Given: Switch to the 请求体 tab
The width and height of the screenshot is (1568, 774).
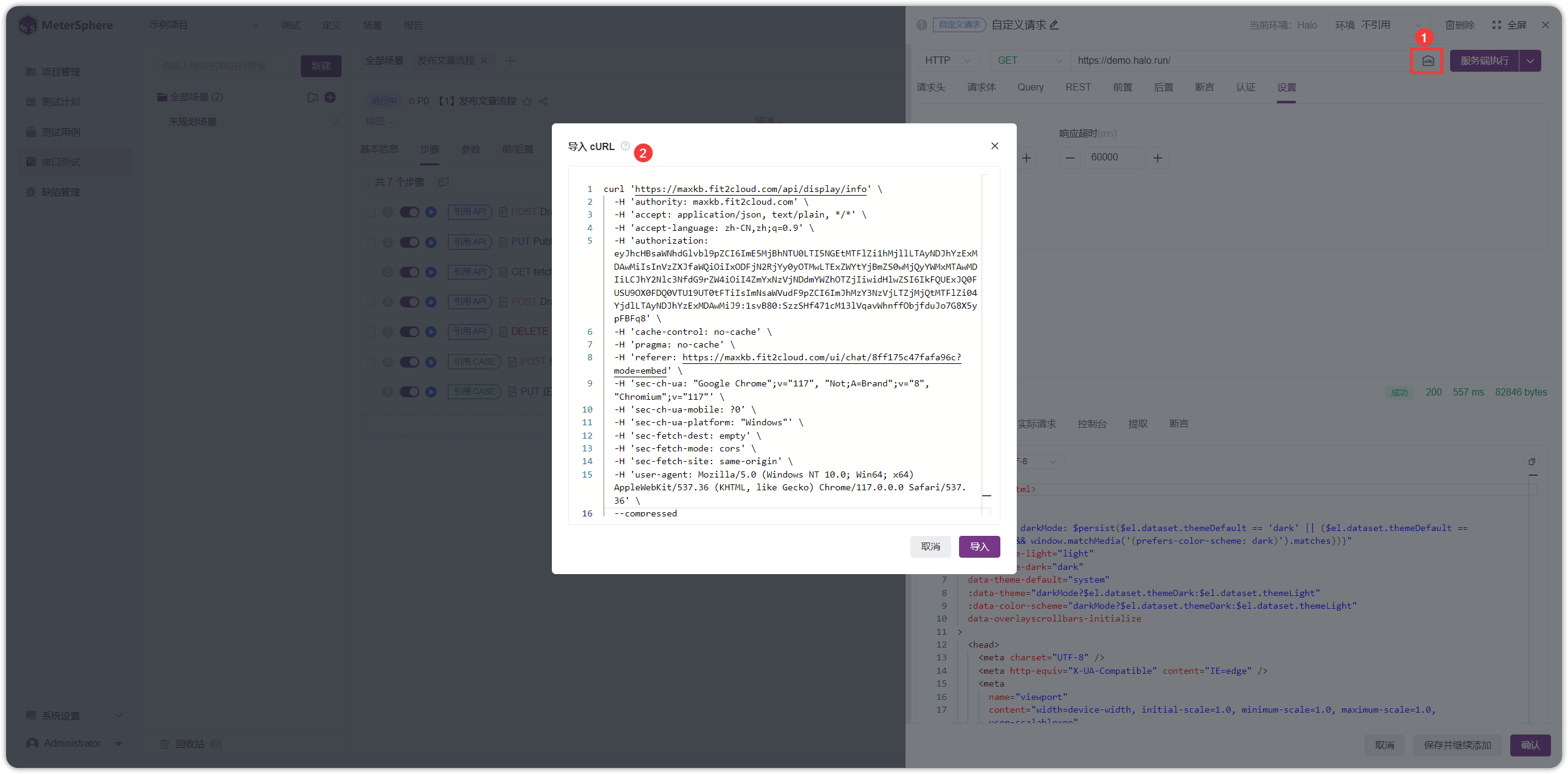Looking at the screenshot, I should [982, 87].
